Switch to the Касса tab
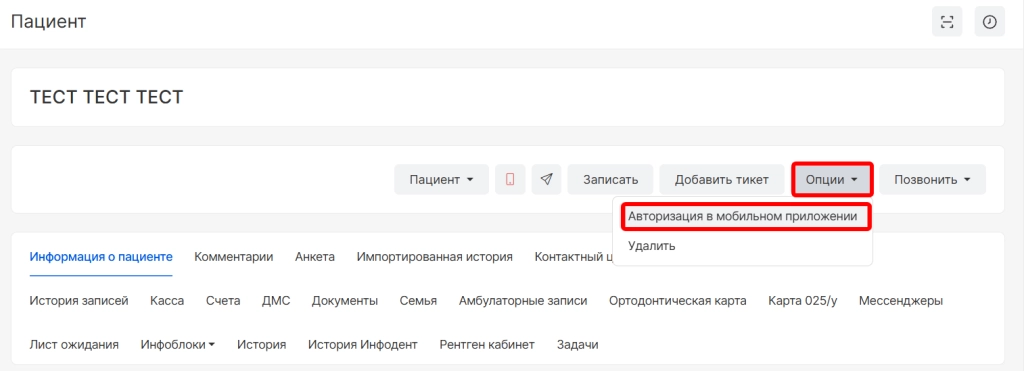This screenshot has width=1024, height=371. pyautogui.click(x=167, y=300)
